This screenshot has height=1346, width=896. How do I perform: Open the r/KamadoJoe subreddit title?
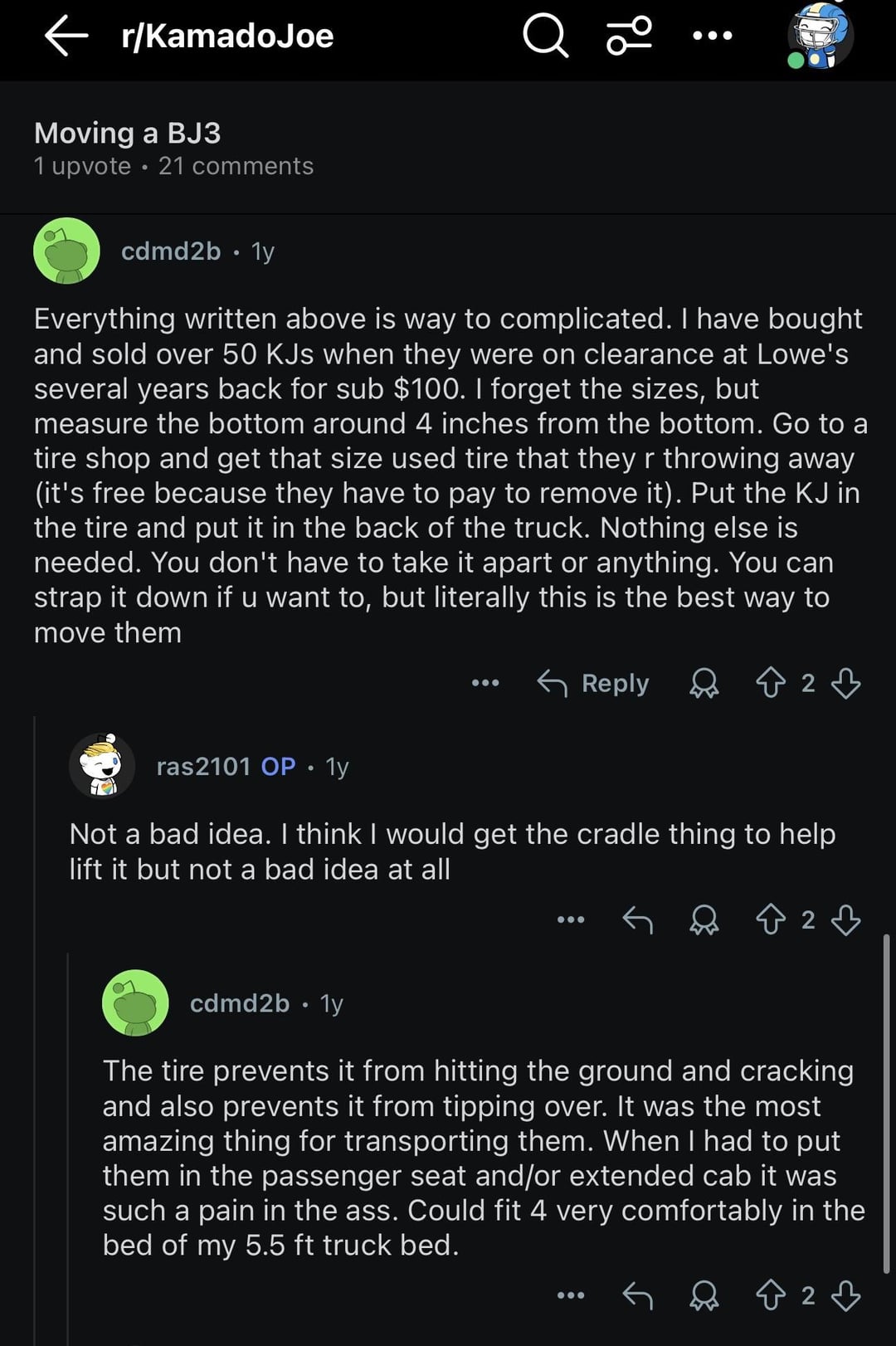pyautogui.click(x=227, y=37)
